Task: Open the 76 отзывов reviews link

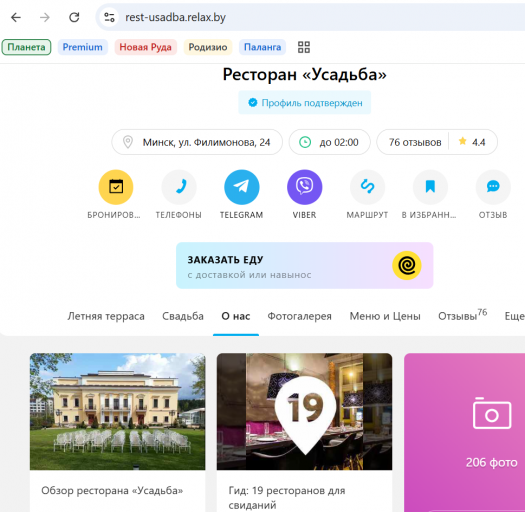Action: point(415,142)
